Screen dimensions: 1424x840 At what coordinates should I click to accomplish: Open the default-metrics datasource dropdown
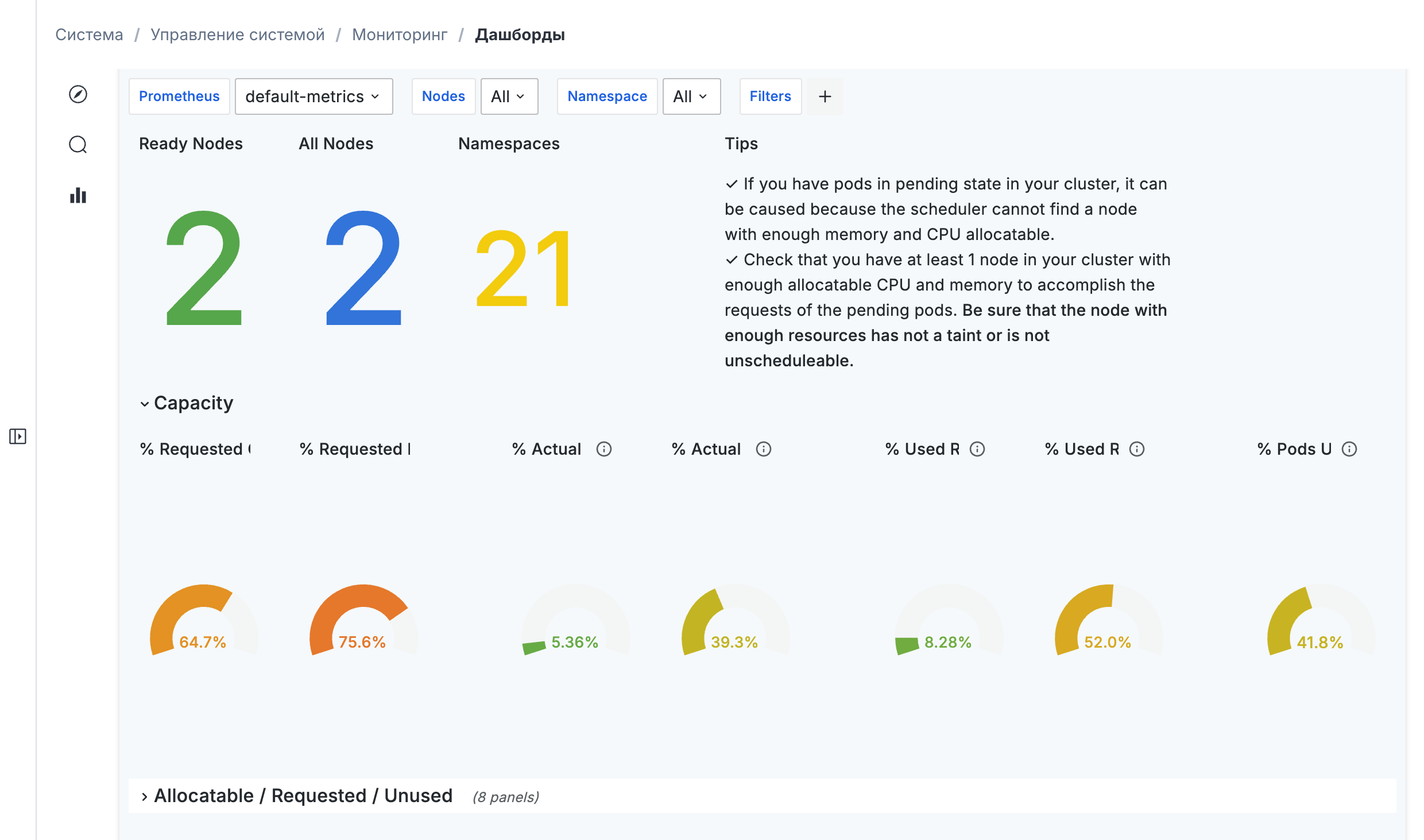[314, 96]
